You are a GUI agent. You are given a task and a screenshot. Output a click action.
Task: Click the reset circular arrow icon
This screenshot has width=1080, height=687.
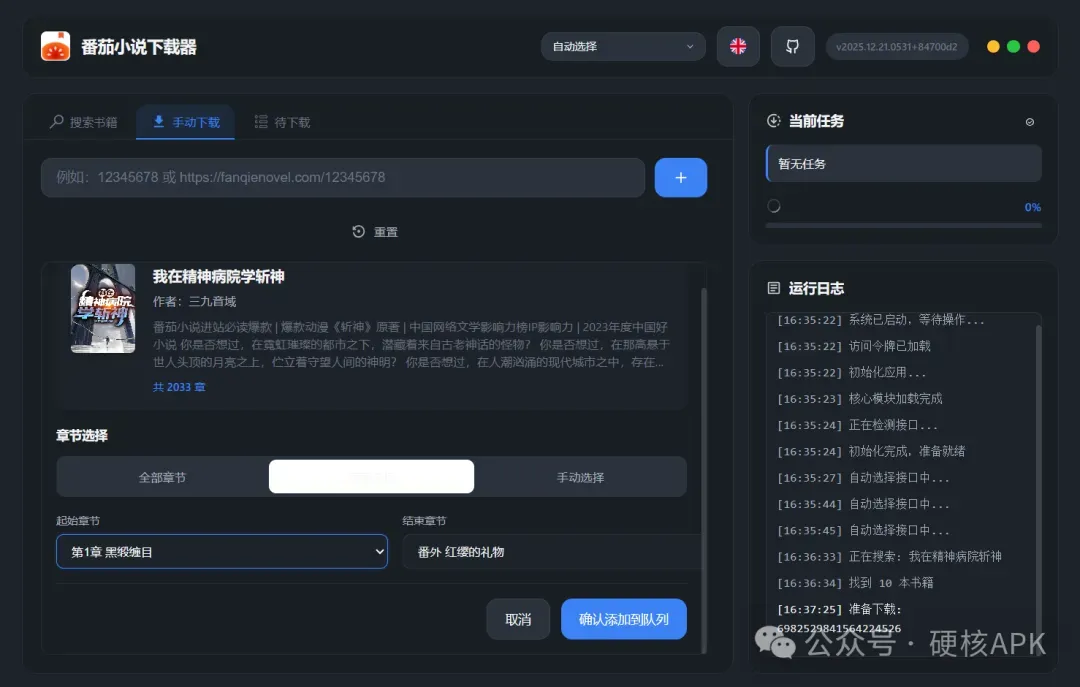[358, 232]
